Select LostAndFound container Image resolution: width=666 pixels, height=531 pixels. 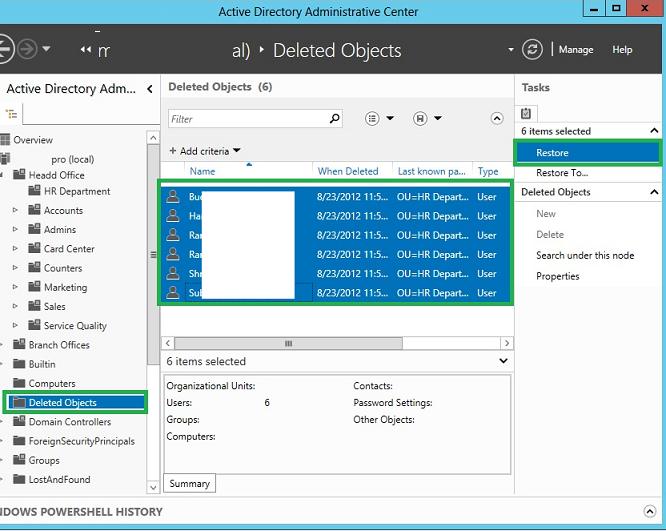(59, 480)
